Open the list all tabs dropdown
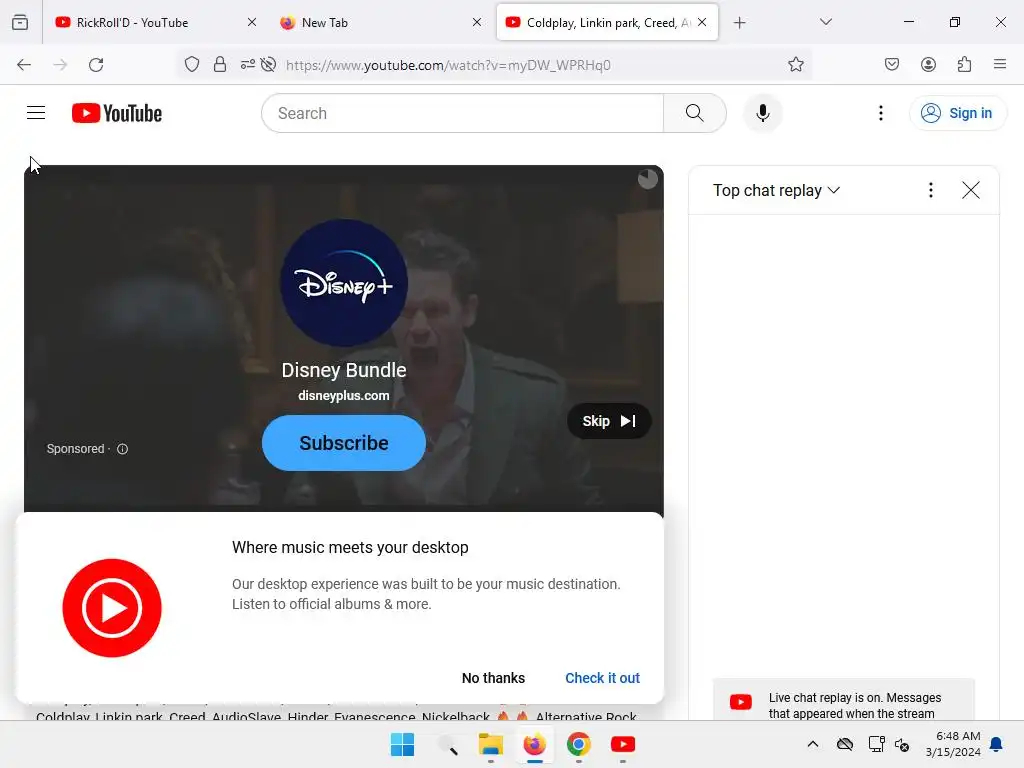 [x=825, y=22]
